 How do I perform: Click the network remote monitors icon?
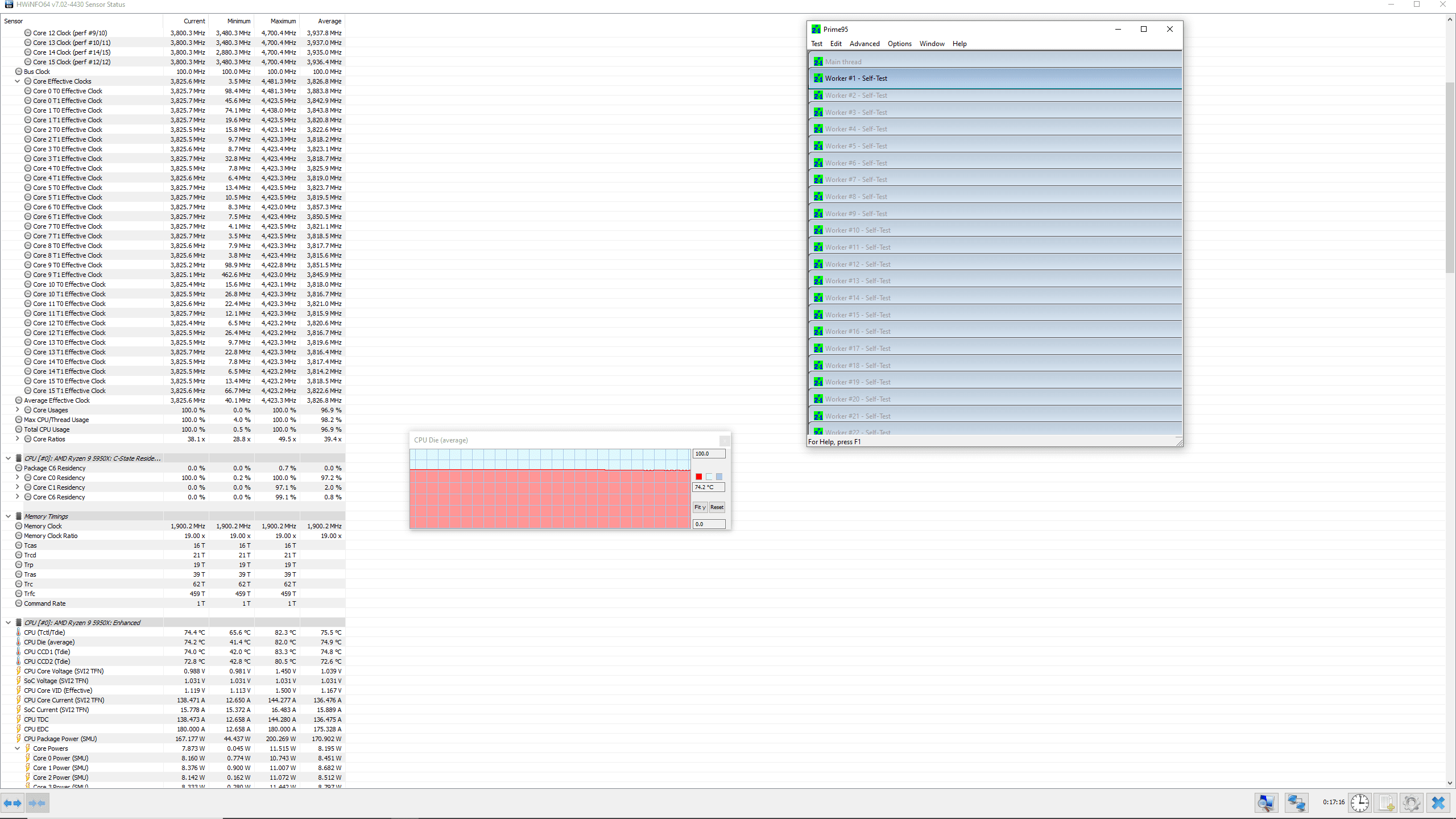[x=1297, y=803]
